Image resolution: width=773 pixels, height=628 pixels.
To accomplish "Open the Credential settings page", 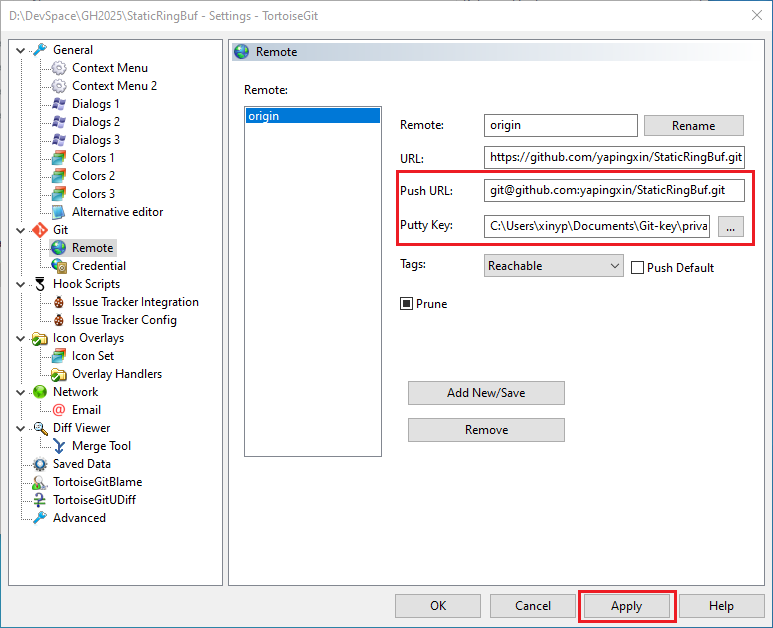I will click(99, 266).
